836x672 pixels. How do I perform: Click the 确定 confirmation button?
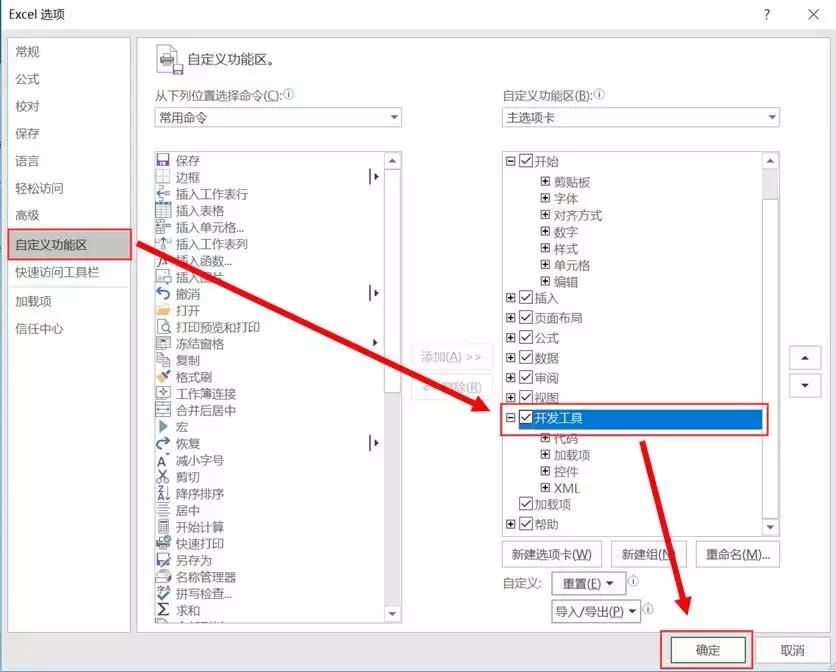coord(706,649)
